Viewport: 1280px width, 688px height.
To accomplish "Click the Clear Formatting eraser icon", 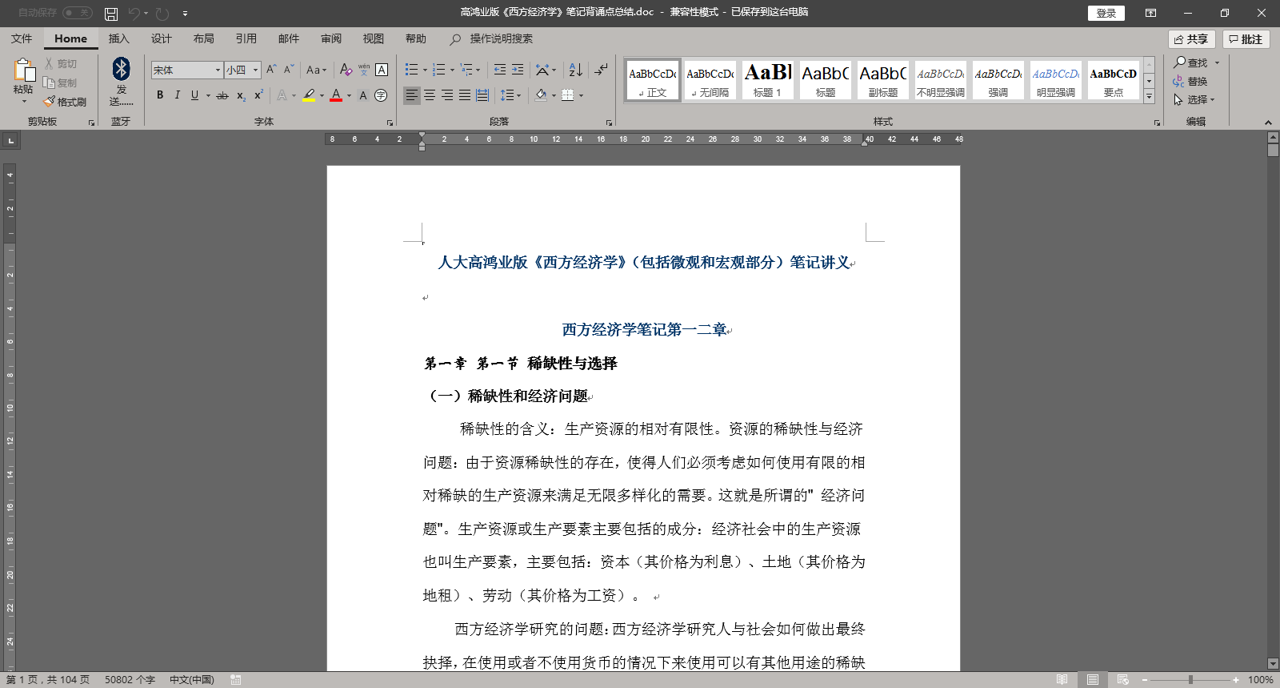I will pos(346,70).
